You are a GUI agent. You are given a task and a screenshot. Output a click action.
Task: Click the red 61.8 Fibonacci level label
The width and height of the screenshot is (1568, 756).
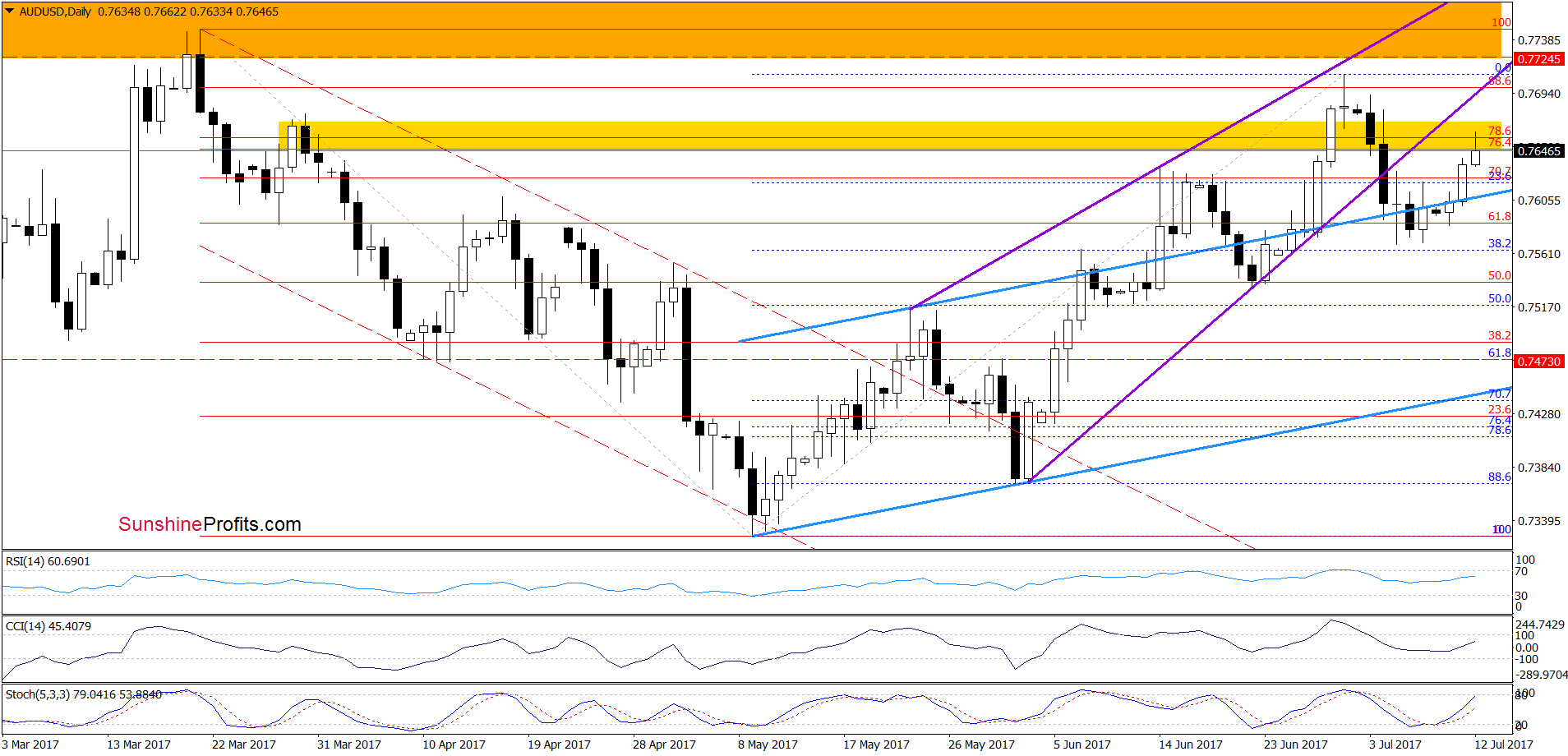[x=1500, y=216]
